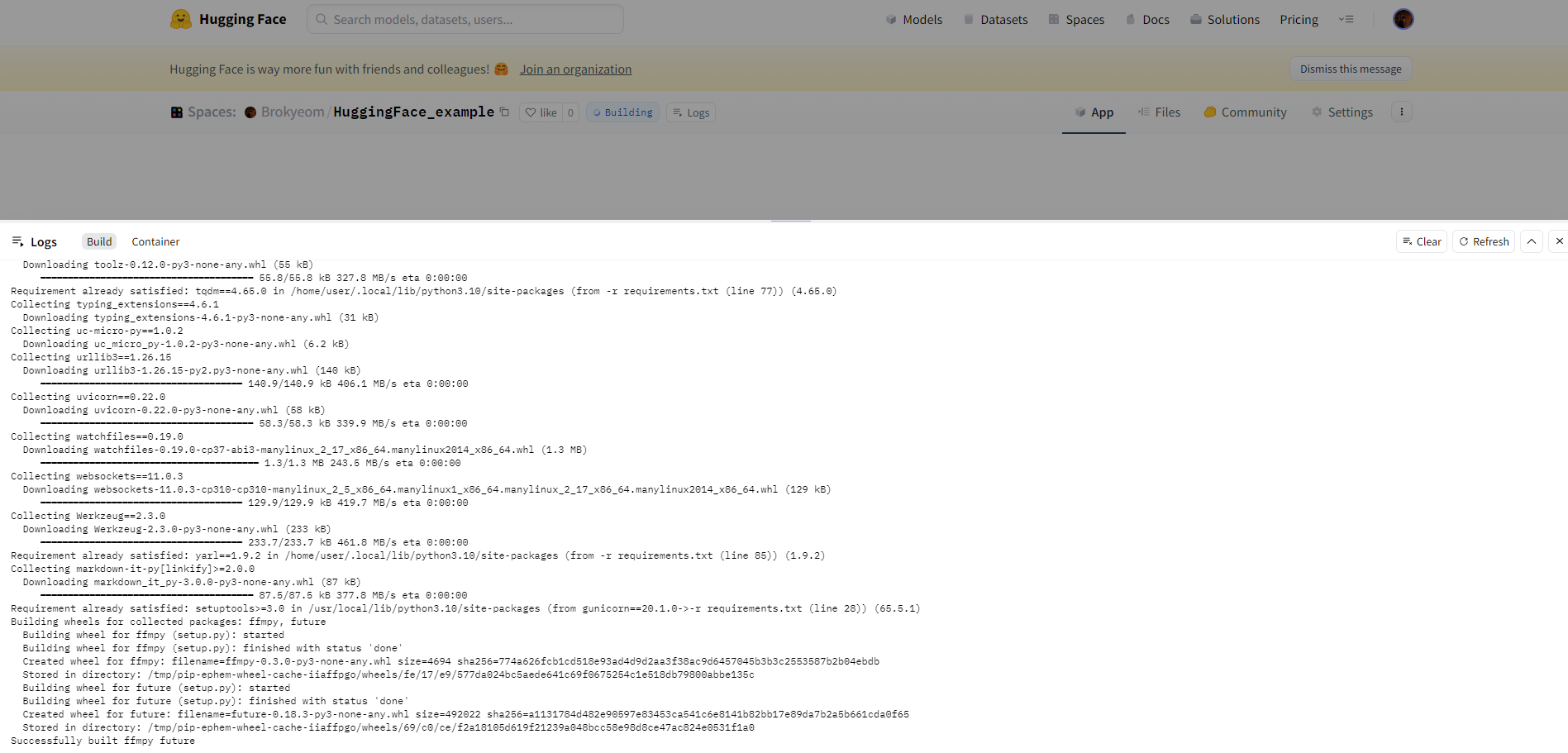Copy the space name with the copy icon

point(504,112)
